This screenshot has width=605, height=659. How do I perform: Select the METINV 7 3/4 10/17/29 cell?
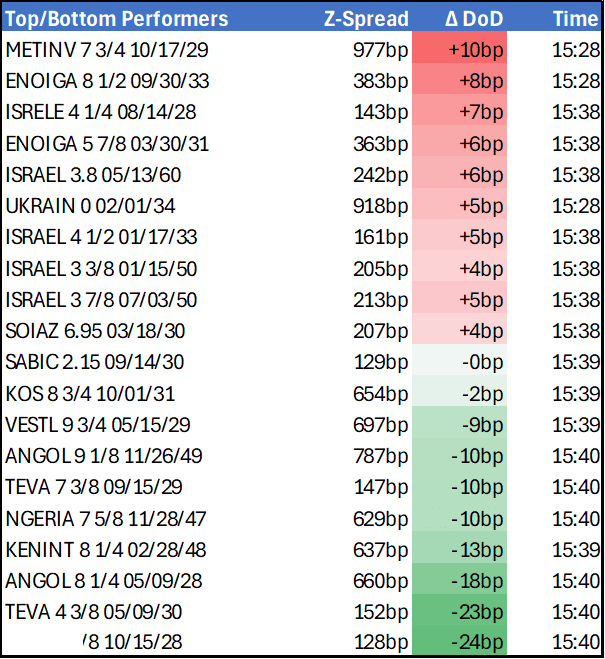(x=107, y=49)
